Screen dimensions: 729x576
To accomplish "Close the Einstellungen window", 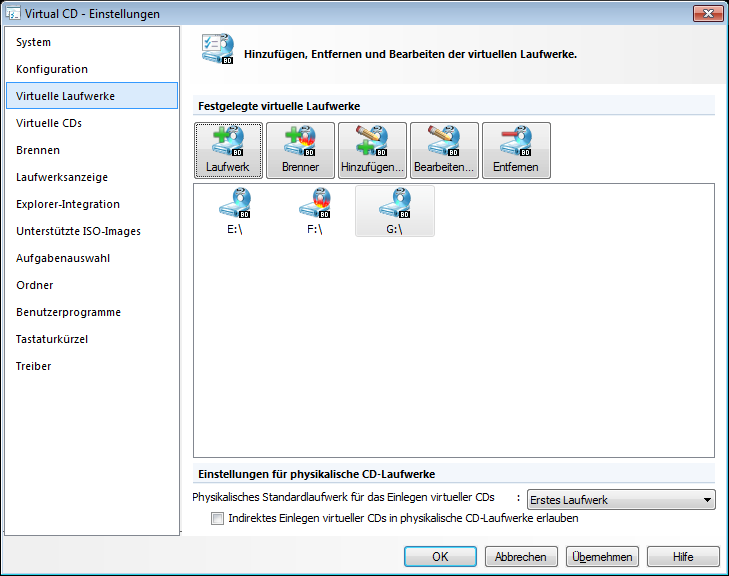I will pos(708,13).
